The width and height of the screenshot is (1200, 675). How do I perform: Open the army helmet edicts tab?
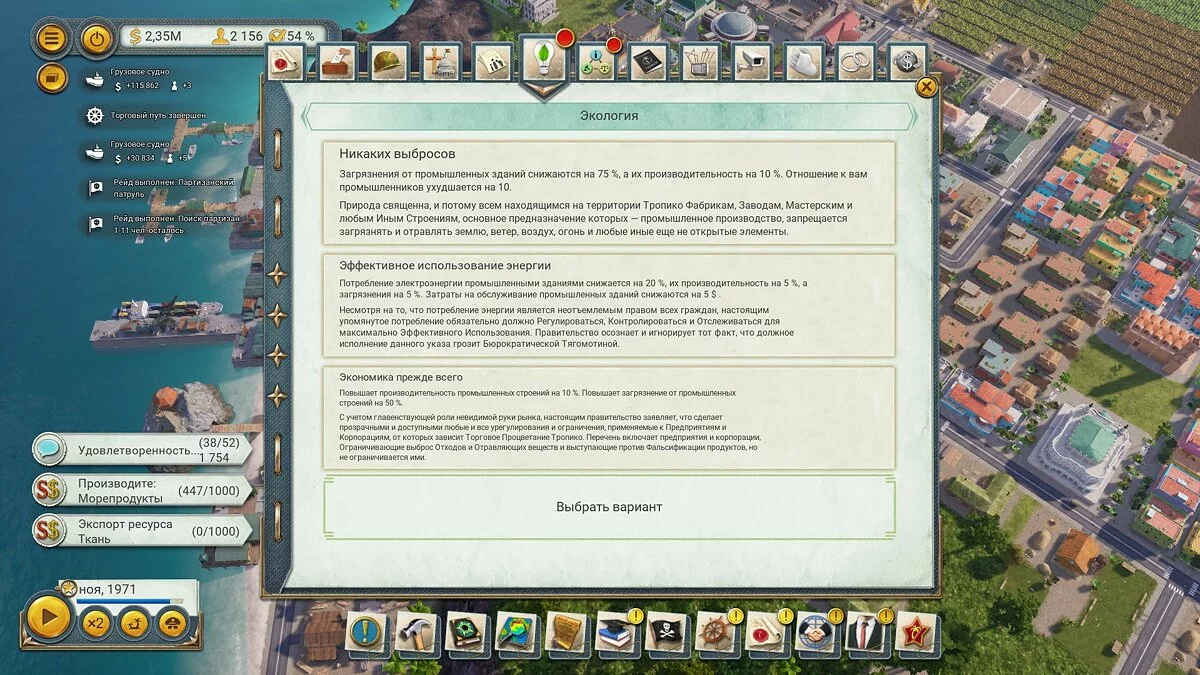389,62
